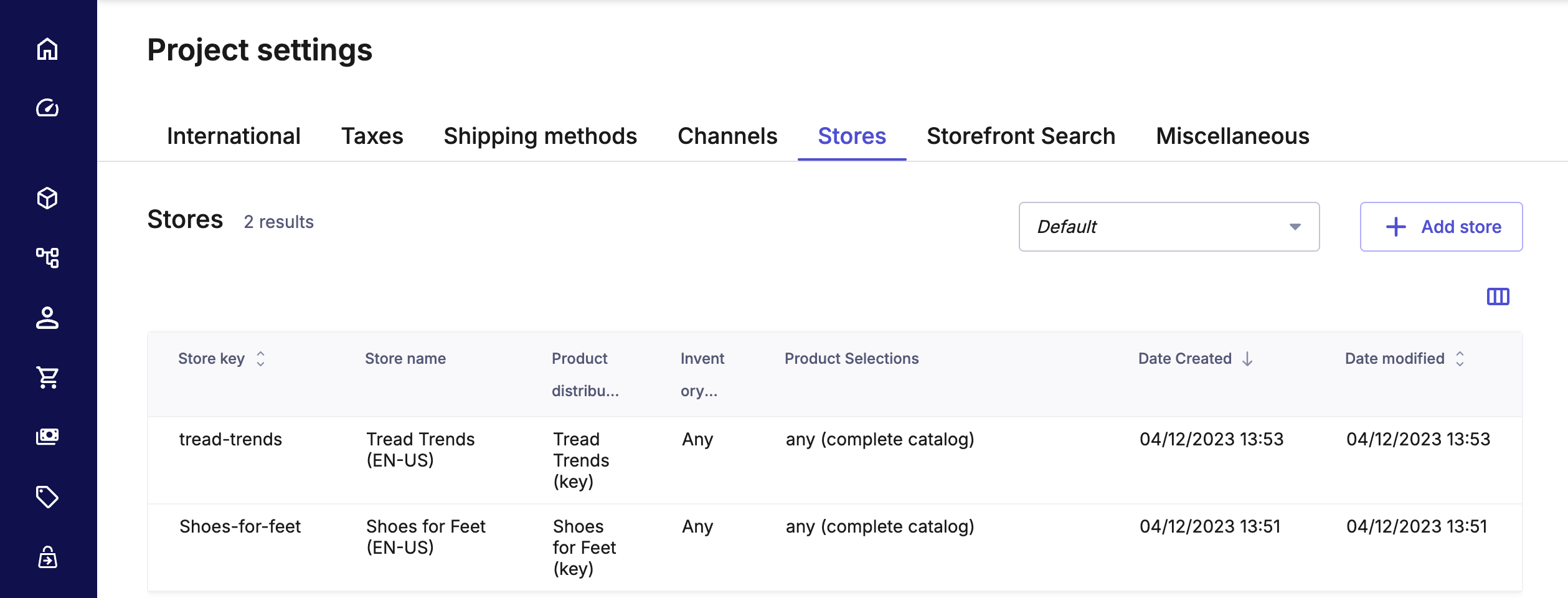
Task: Switch to the Shipping methods tab
Action: (540, 136)
